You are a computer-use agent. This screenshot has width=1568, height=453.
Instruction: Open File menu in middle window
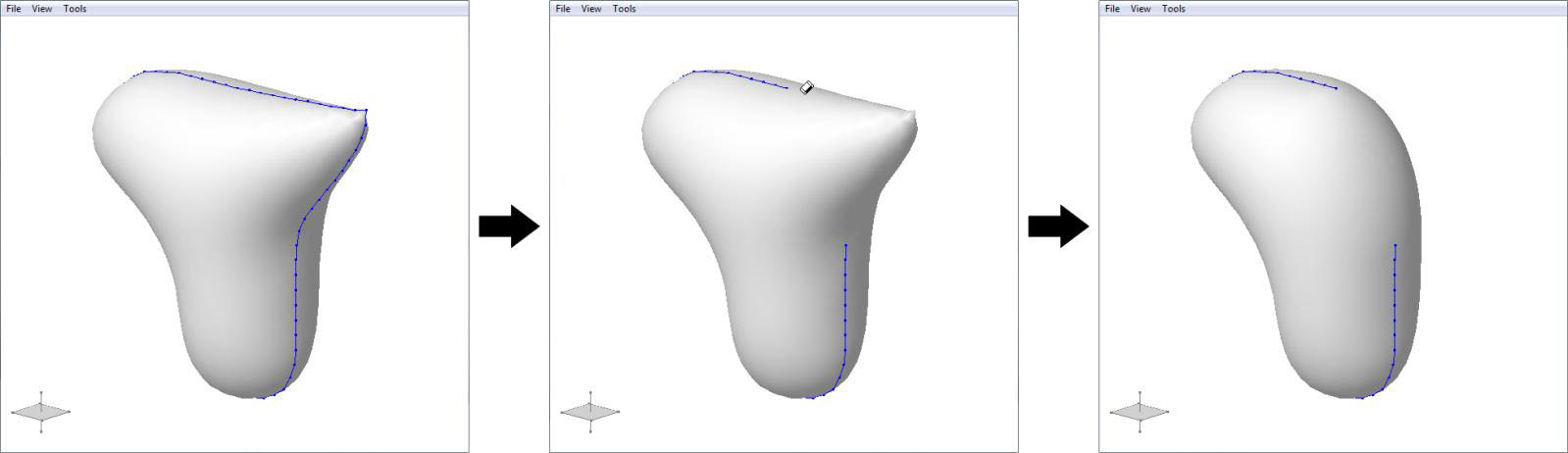tap(563, 9)
